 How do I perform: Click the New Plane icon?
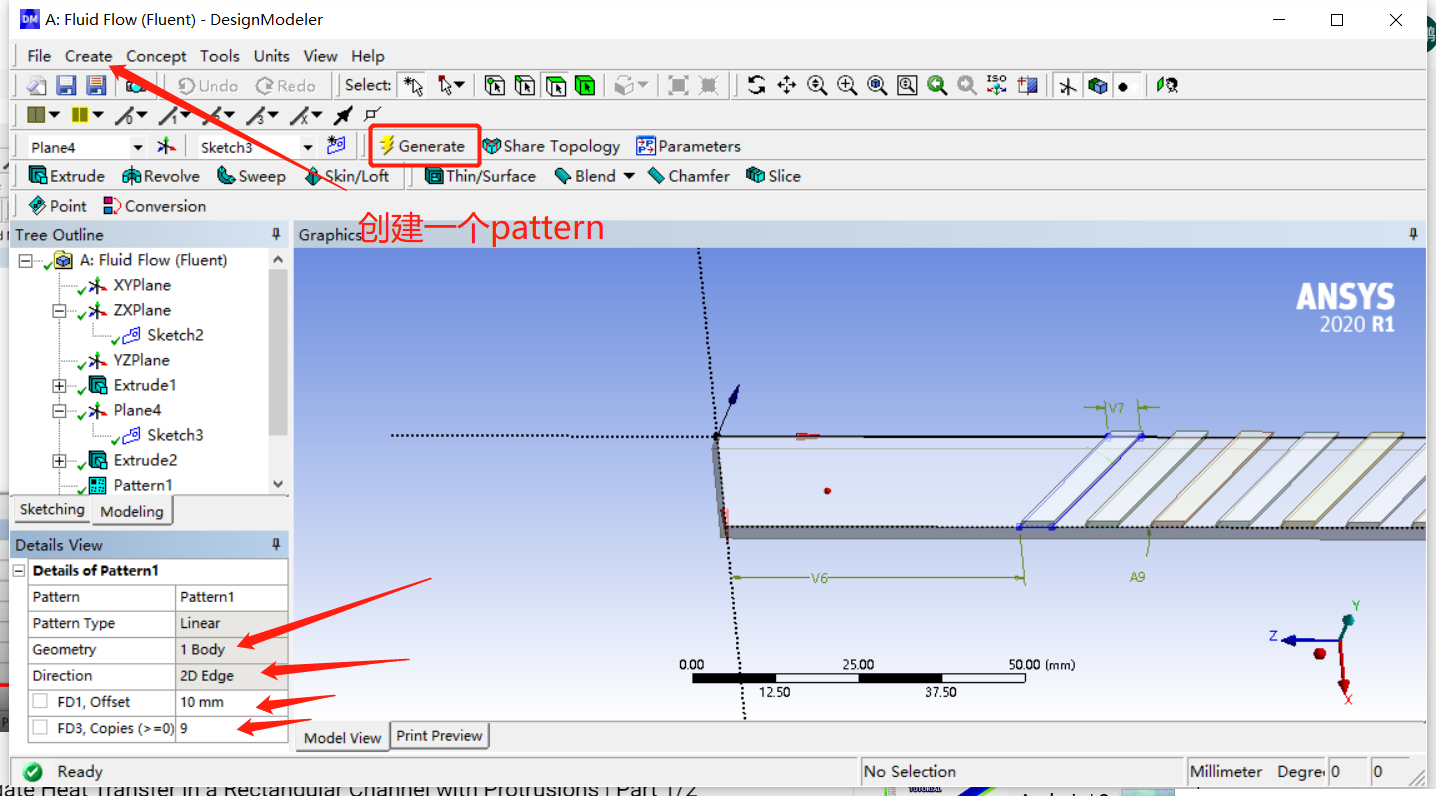166,146
